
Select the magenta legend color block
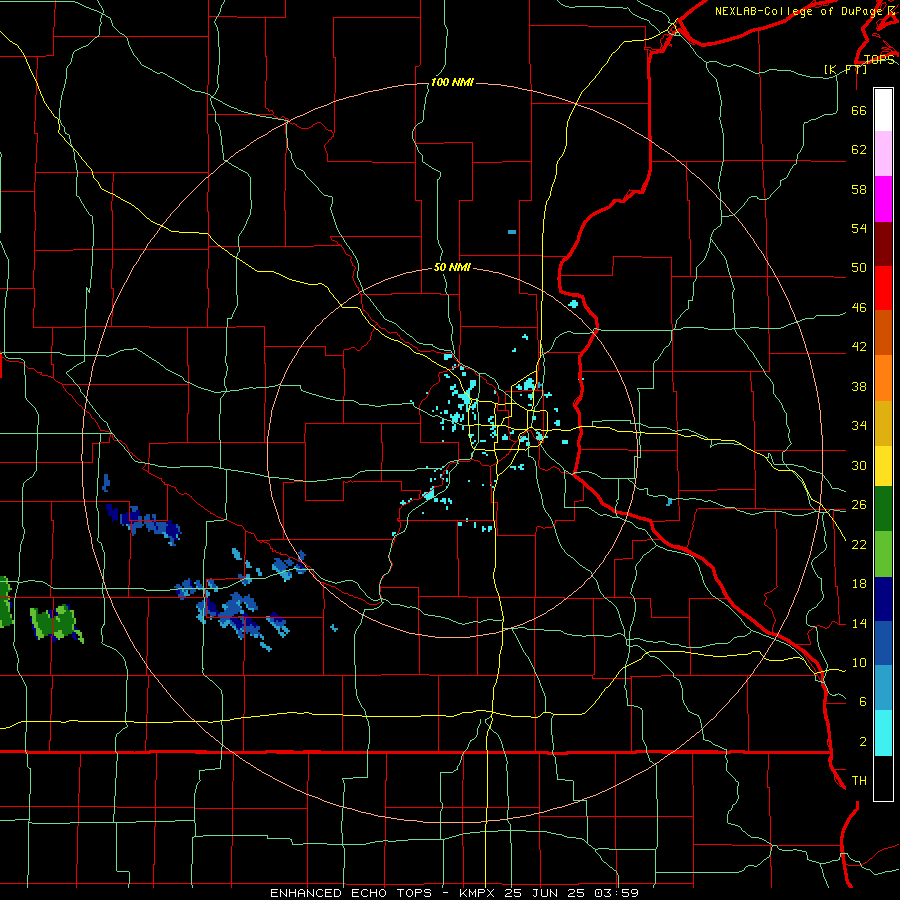click(883, 199)
